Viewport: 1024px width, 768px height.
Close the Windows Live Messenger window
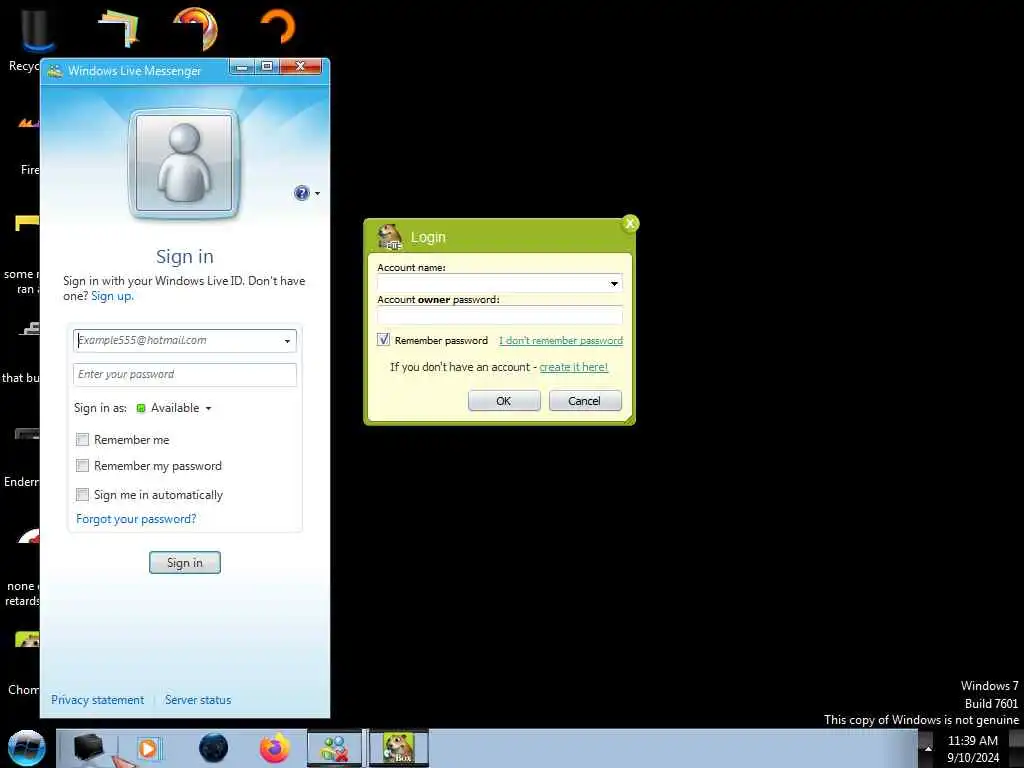tap(300, 67)
